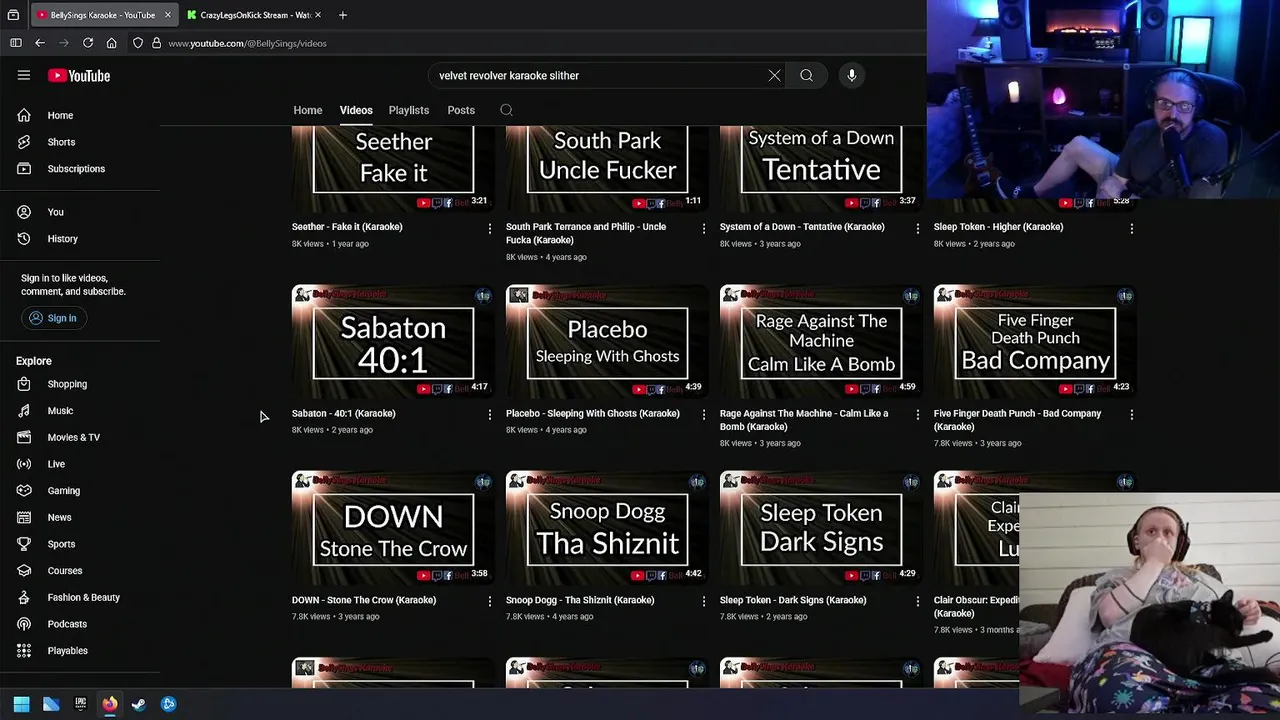This screenshot has width=1280, height=720.
Task: Open Sleep Token - Dark Signs (Karaoke) title
Action: tap(793, 600)
